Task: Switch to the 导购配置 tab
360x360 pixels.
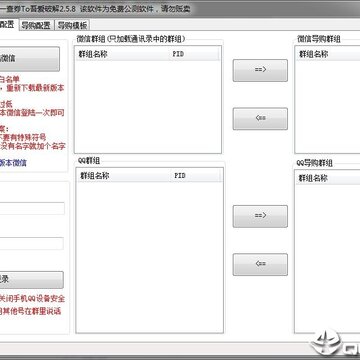Action: coord(37,25)
